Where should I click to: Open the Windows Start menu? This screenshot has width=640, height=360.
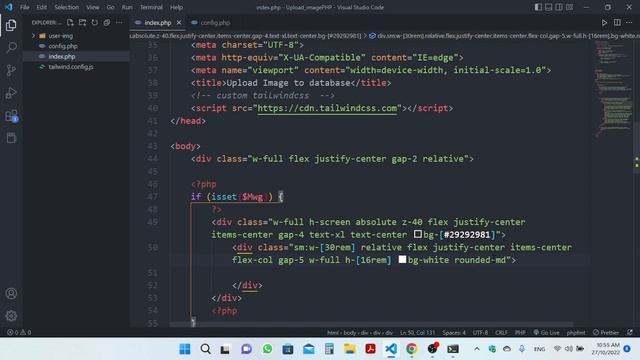(x=185, y=349)
